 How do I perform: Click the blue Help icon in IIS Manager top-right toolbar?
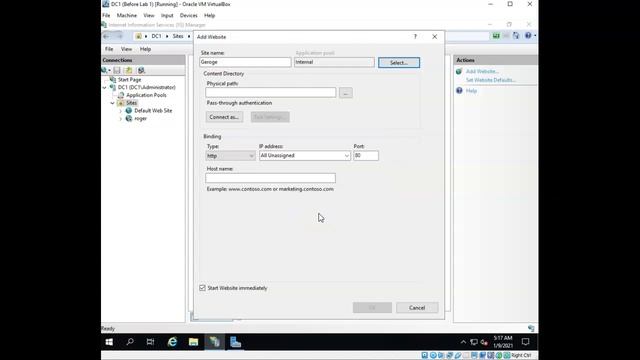[x=528, y=36]
